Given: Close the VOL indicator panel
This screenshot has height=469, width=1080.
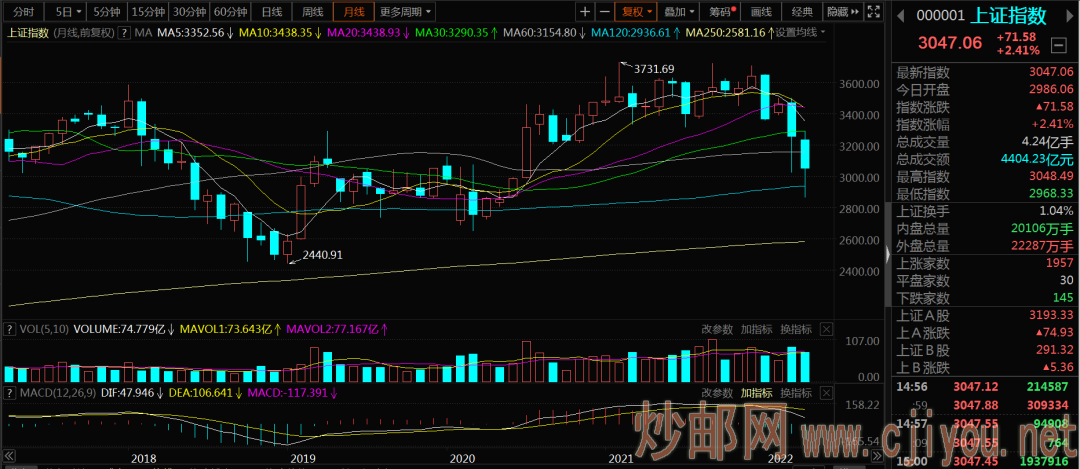Looking at the screenshot, I should click(827, 329).
